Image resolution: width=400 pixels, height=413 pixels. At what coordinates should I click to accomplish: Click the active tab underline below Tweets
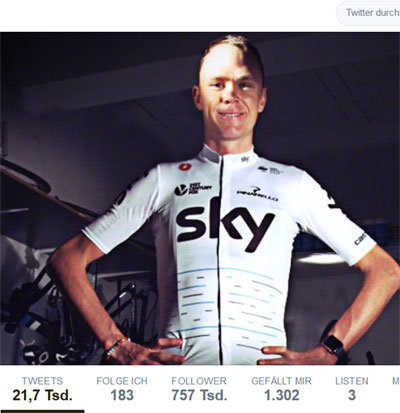pyautogui.click(x=42, y=411)
